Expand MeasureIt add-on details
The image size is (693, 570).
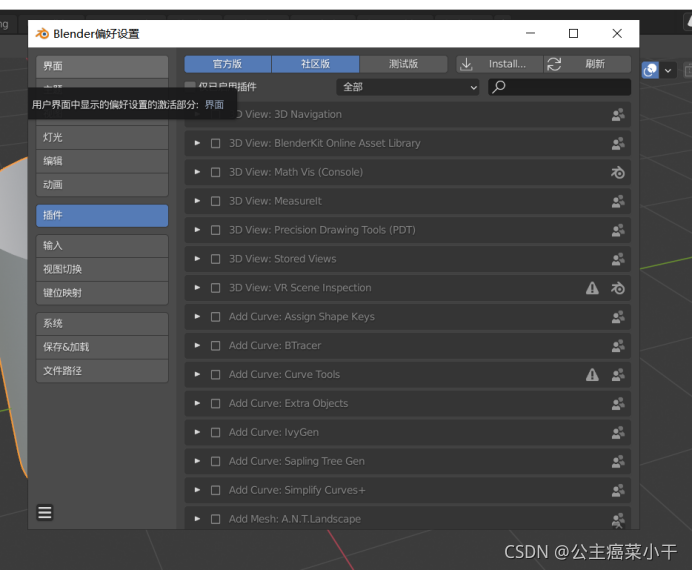click(197, 201)
